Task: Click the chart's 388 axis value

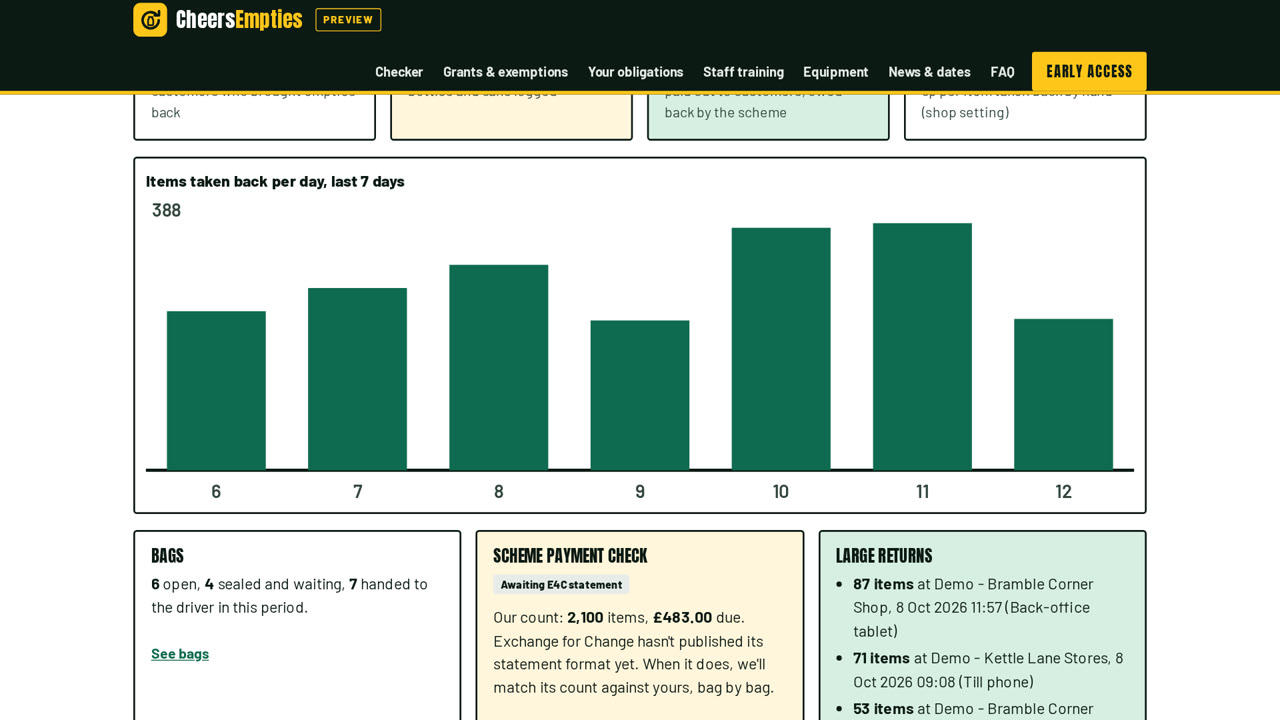Action: click(x=166, y=210)
